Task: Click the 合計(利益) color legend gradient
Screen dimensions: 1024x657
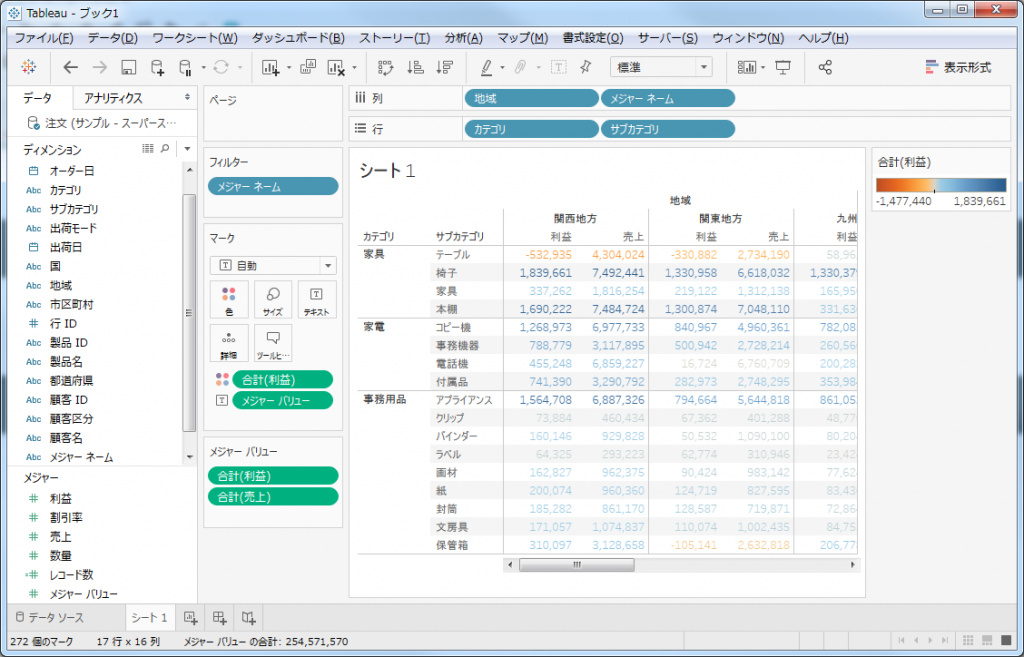Action: click(941, 184)
